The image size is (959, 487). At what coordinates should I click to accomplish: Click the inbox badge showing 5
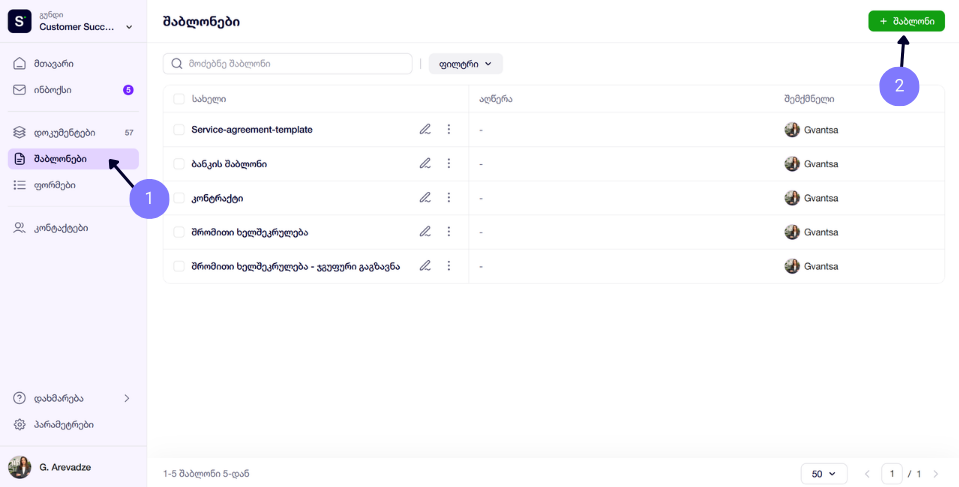point(128,90)
